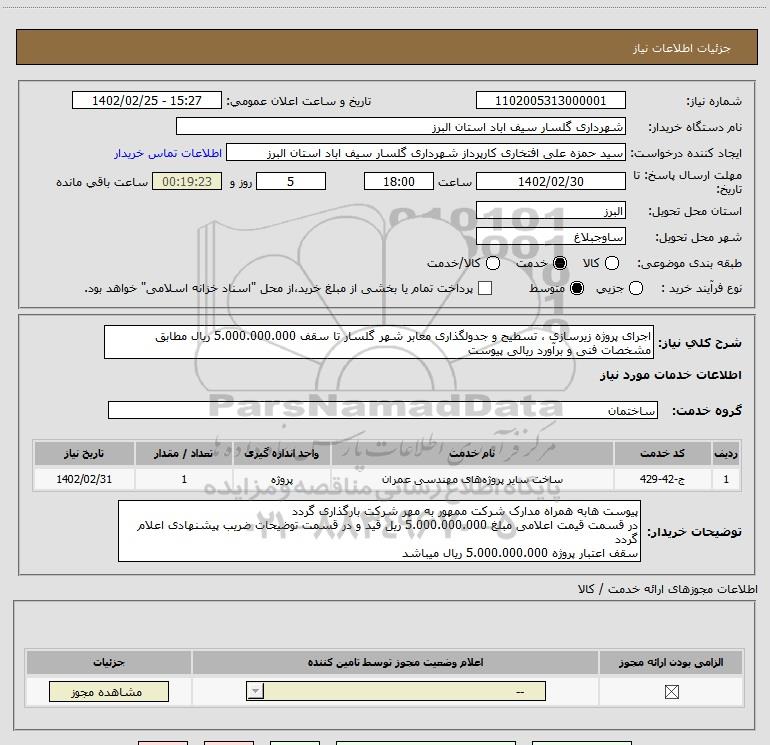Viewport: 770px width, 745px height.
Task: Click the اعلام وضعیت مجوز column header
Action: (395, 662)
